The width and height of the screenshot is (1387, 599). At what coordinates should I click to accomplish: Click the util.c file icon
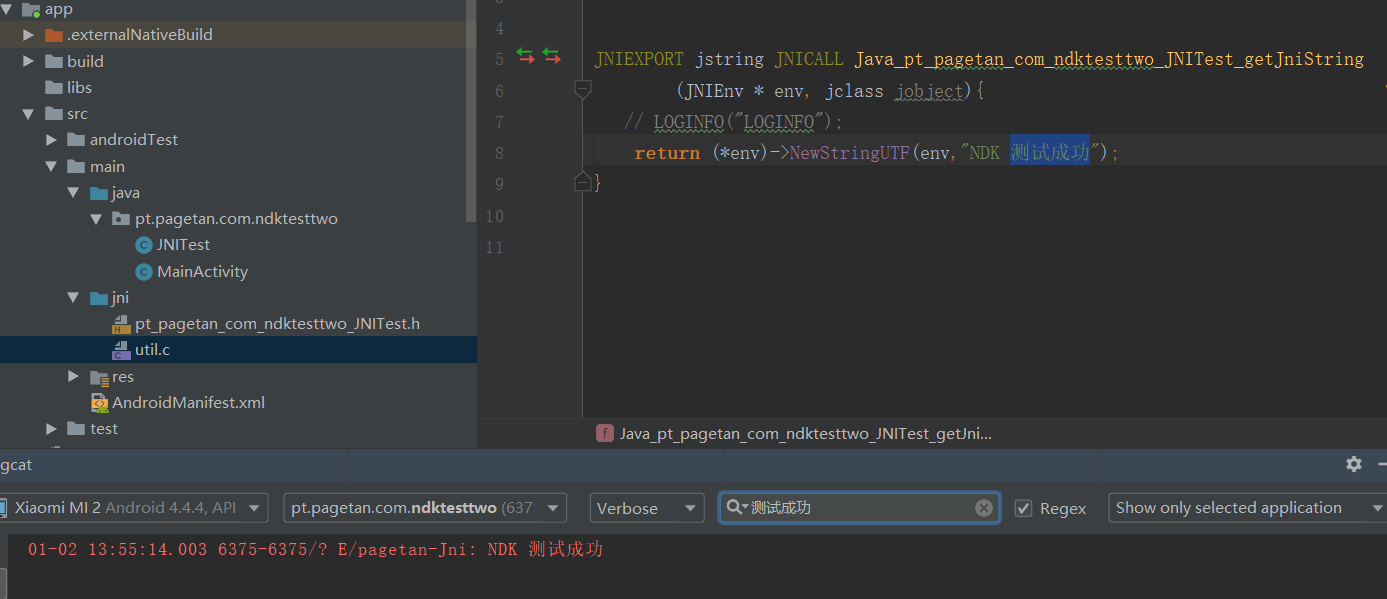(121, 350)
